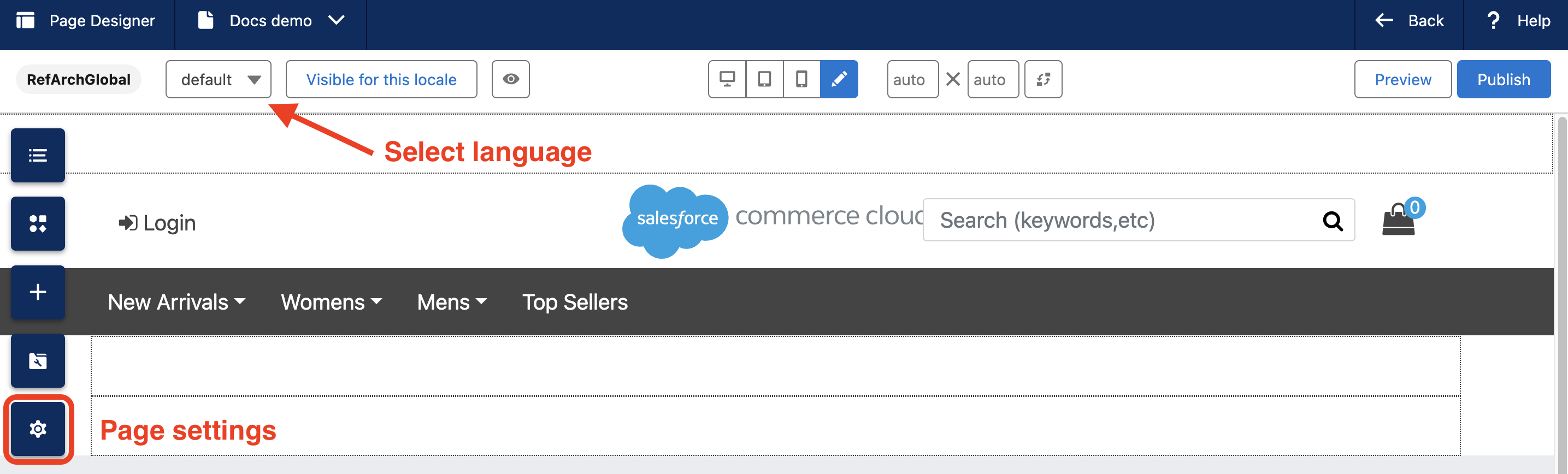Switch to mobile phone viewport
The image size is (1568, 474).
(801, 79)
